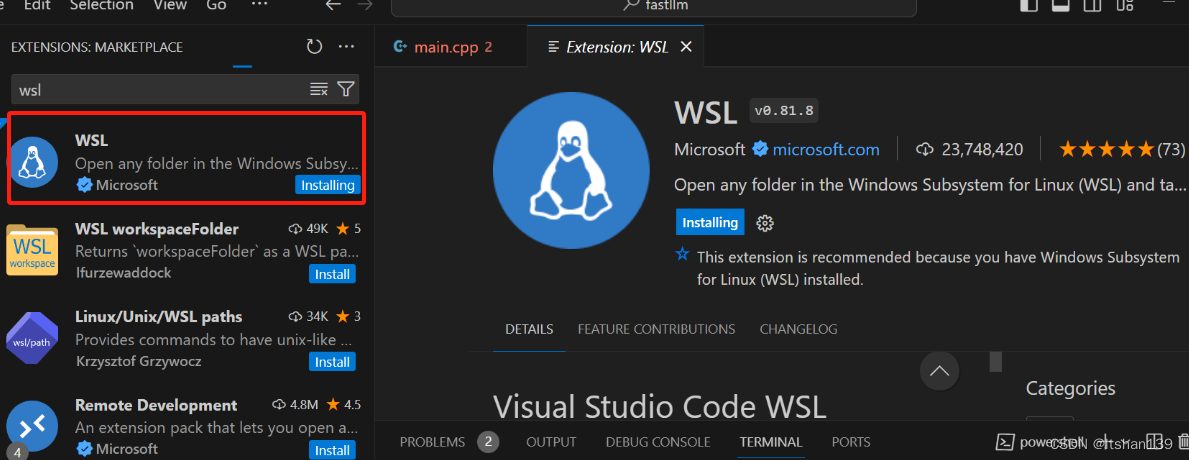This screenshot has height=460, width=1189.
Task: Click the details page scrollbar thumb
Action: pyautogui.click(x=996, y=361)
